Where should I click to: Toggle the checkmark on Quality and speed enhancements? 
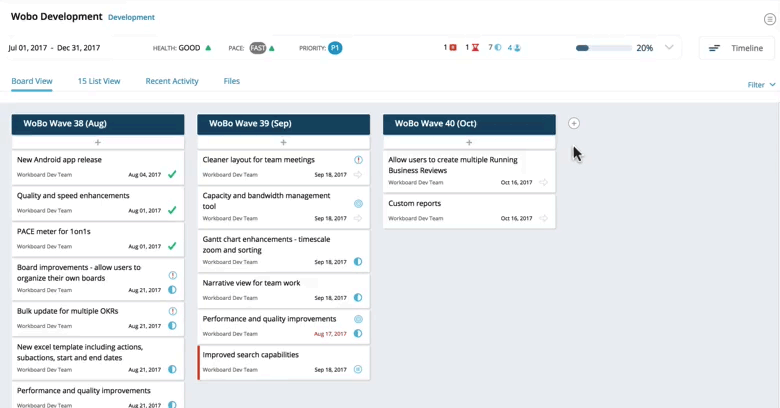172,210
